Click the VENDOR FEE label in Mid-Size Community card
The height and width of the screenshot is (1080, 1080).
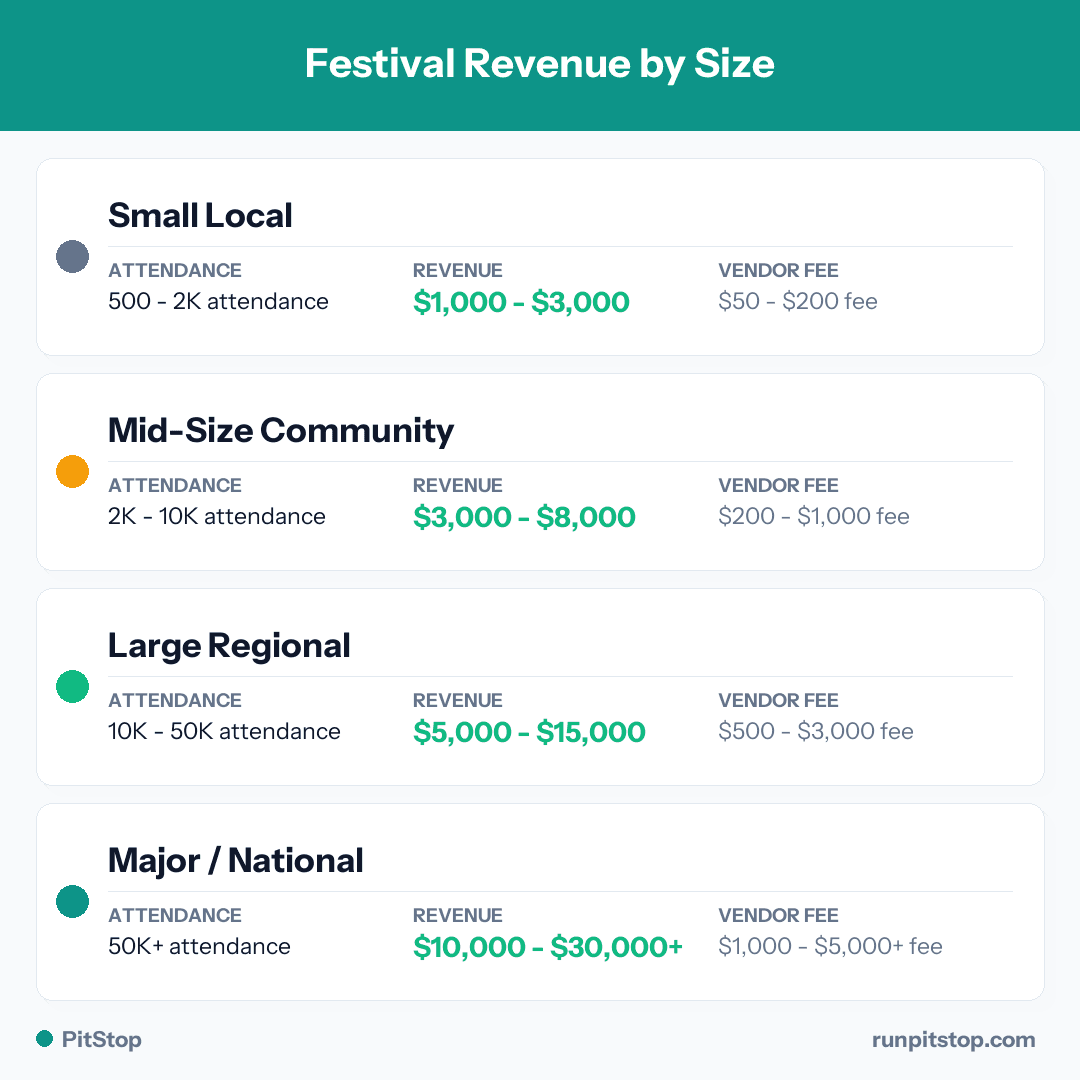tap(778, 486)
